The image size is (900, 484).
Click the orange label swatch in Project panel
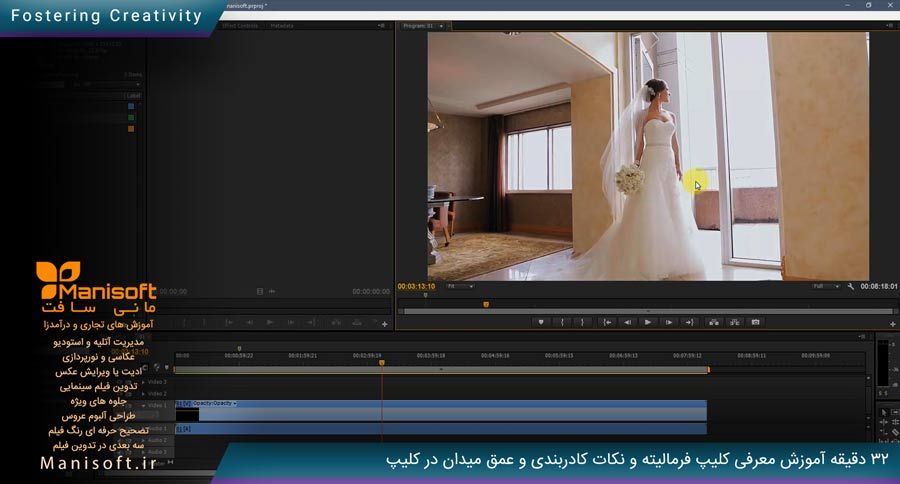[131, 129]
